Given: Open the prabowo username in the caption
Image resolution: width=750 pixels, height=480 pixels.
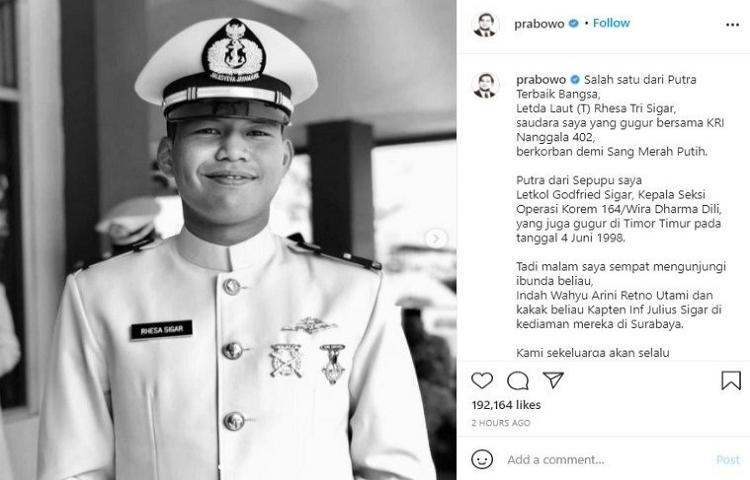Looking at the screenshot, I should coord(541,80).
